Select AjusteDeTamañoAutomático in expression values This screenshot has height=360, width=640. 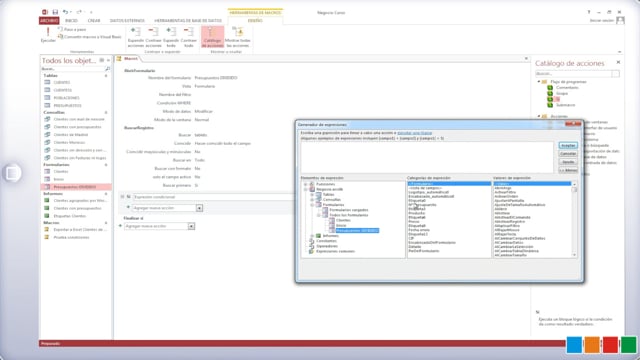[x=520, y=205]
